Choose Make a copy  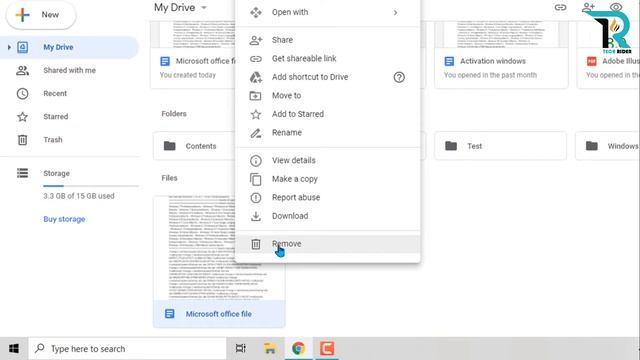click(328, 179)
